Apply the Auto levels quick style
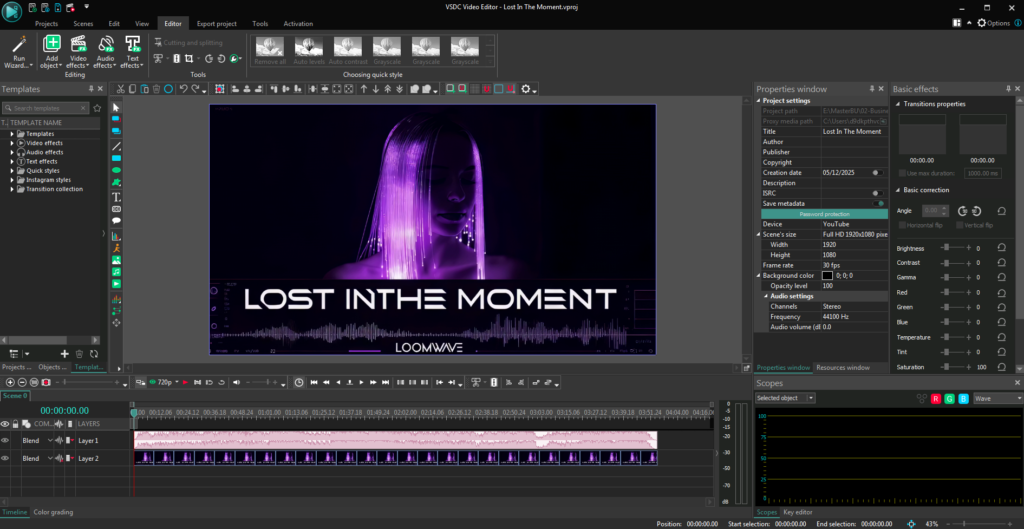1024x529 pixels. (309, 51)
